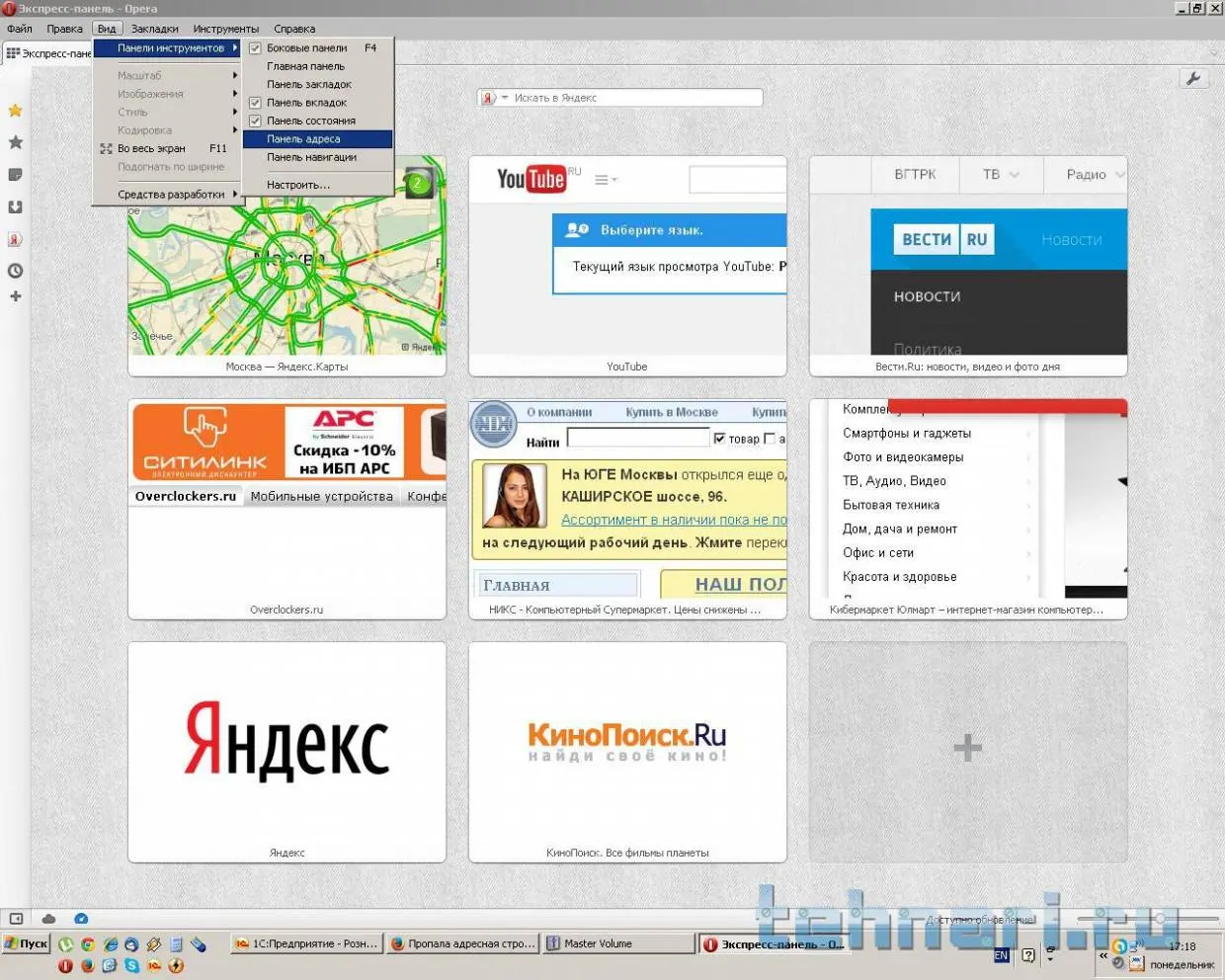
Task: Switch to the Экспресс-панель tab
Action: (47, 53)
